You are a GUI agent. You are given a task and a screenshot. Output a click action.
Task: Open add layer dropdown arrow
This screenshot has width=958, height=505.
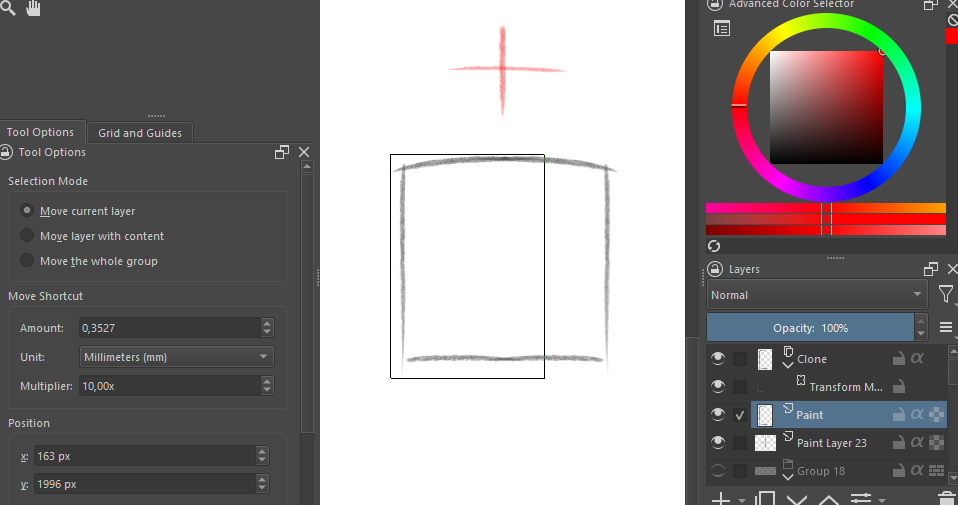click(x=742, y=501)
